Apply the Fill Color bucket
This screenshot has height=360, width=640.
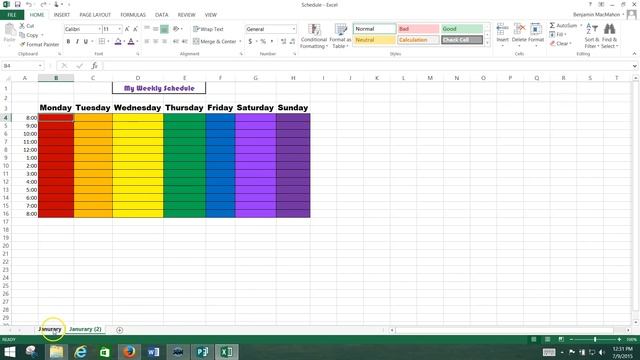coord(118,41)
